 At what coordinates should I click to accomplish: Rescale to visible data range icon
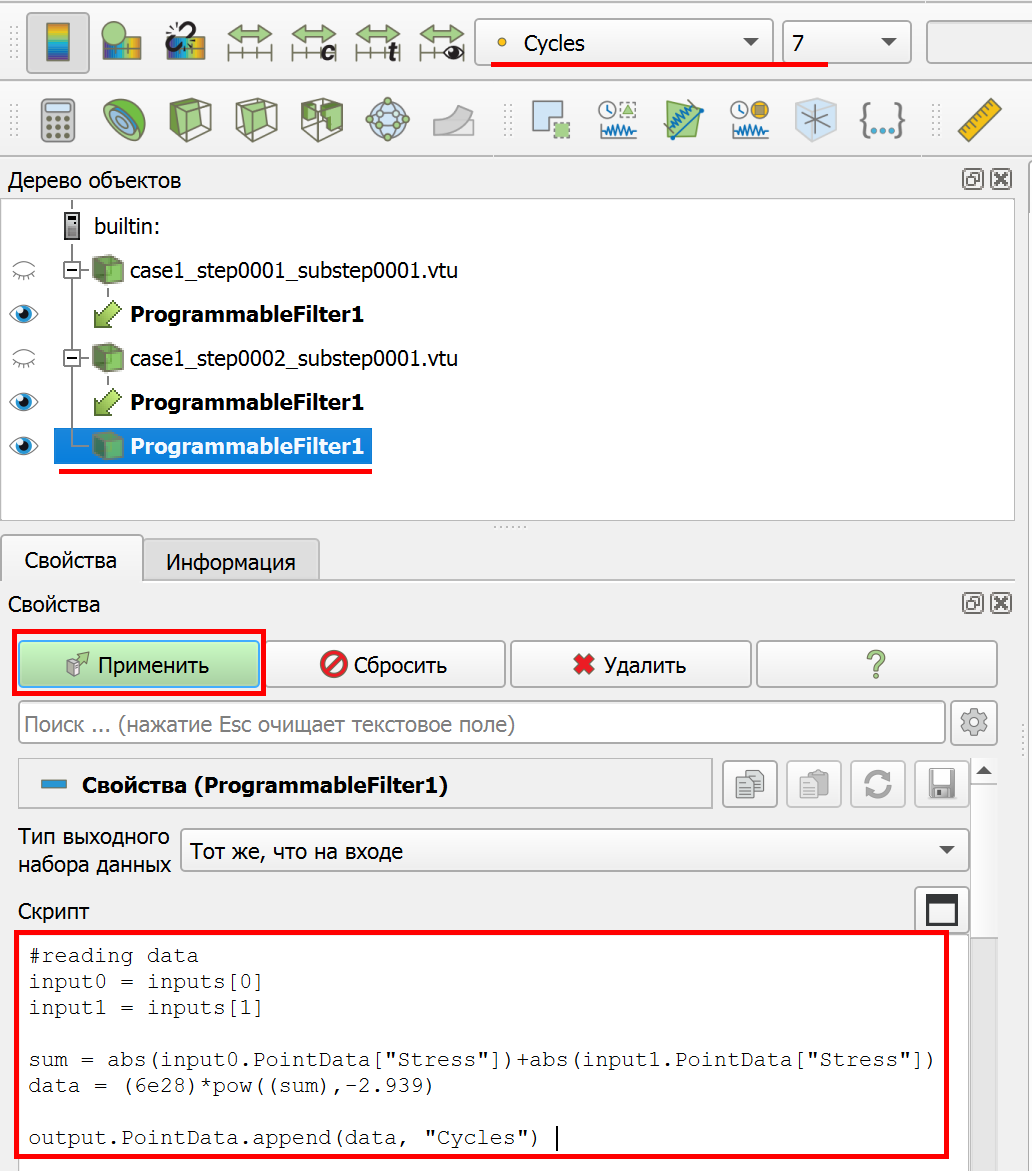441,43
